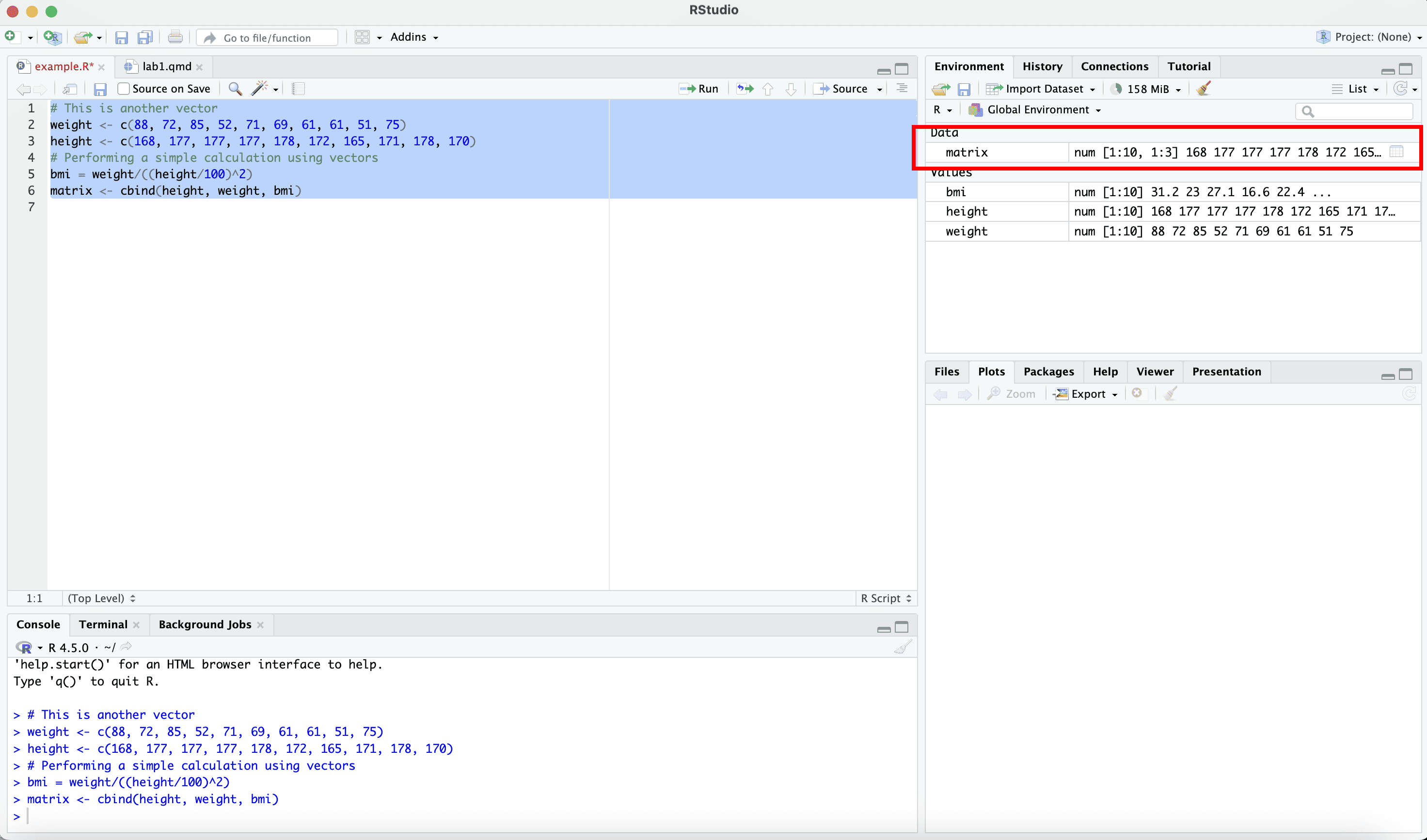Switch to the History tab
This screenshot has width=1427, height=840.
[x=1042, y=66]
